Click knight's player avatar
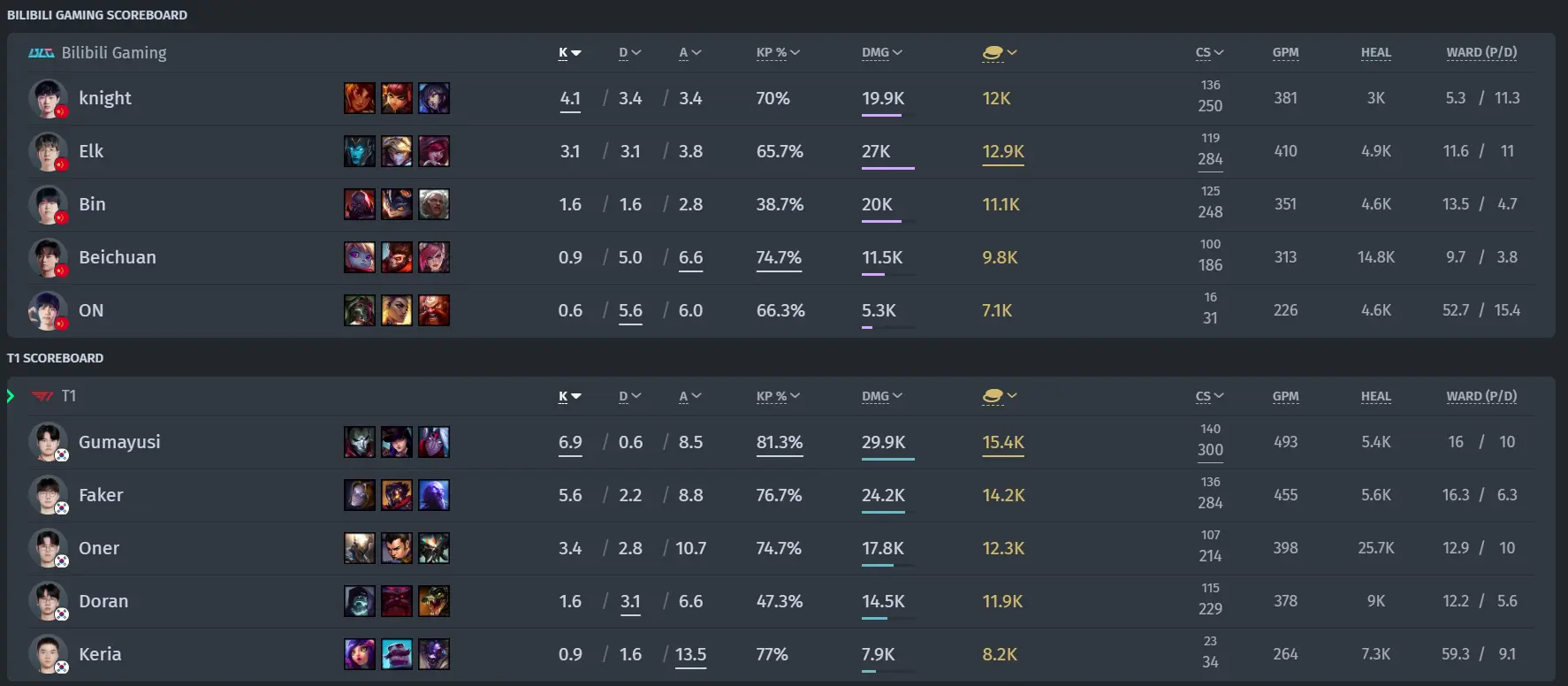This screenshot has height=686, width=1568. click(48, 98)
